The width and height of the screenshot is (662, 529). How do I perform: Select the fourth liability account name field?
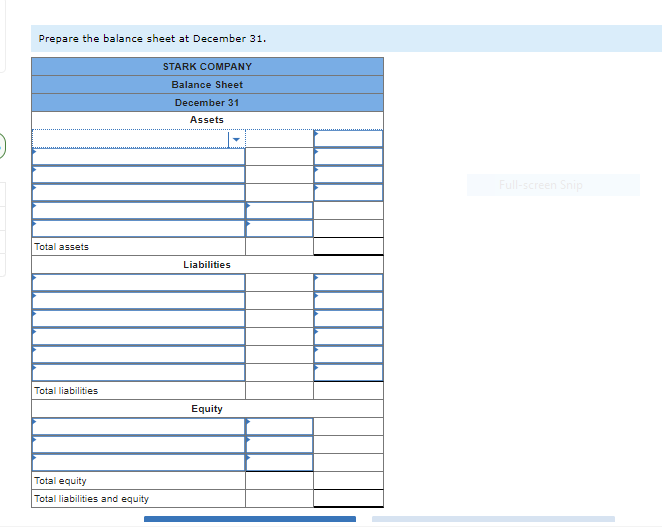(x=138, y=336)
